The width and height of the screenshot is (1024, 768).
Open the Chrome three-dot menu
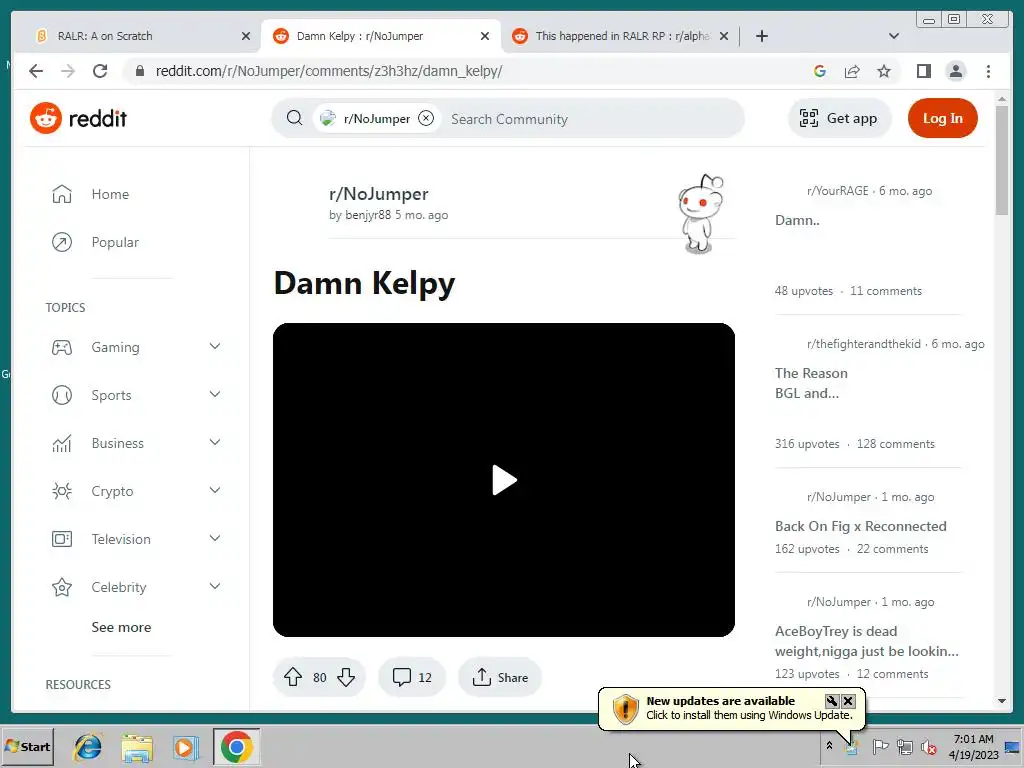pos(988,71)
